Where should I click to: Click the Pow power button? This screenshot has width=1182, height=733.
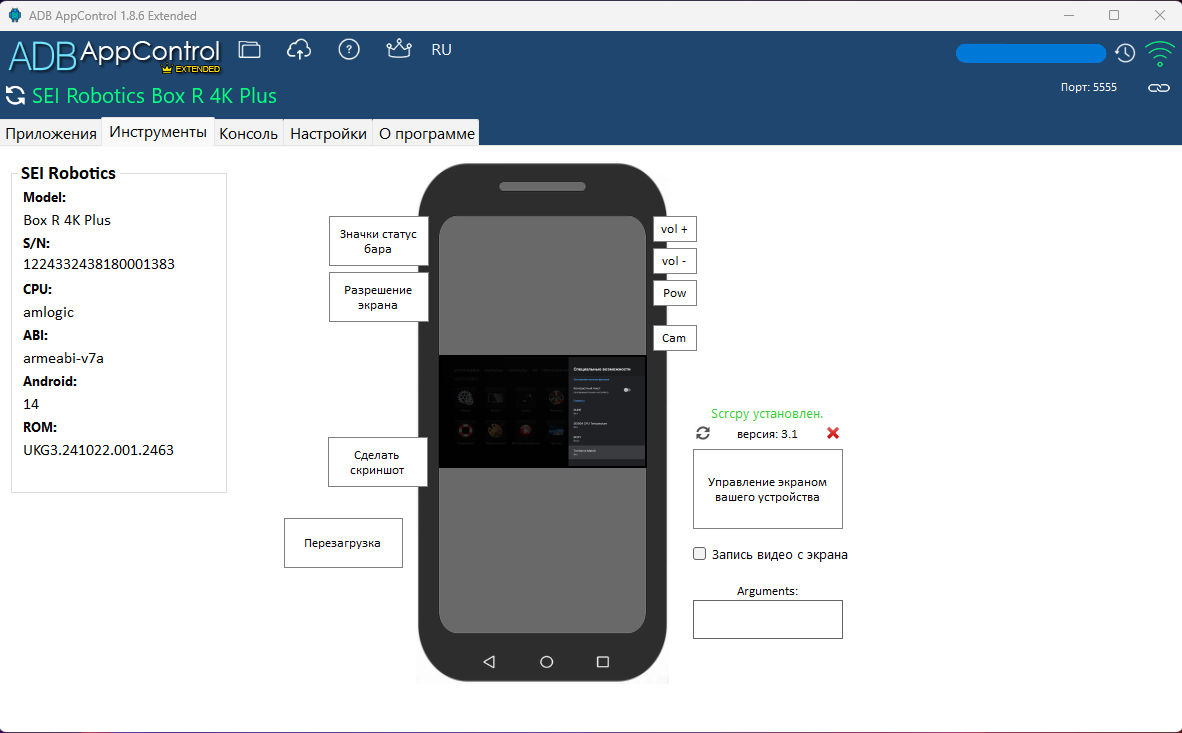pyautogui.click(x=675, y=293)
